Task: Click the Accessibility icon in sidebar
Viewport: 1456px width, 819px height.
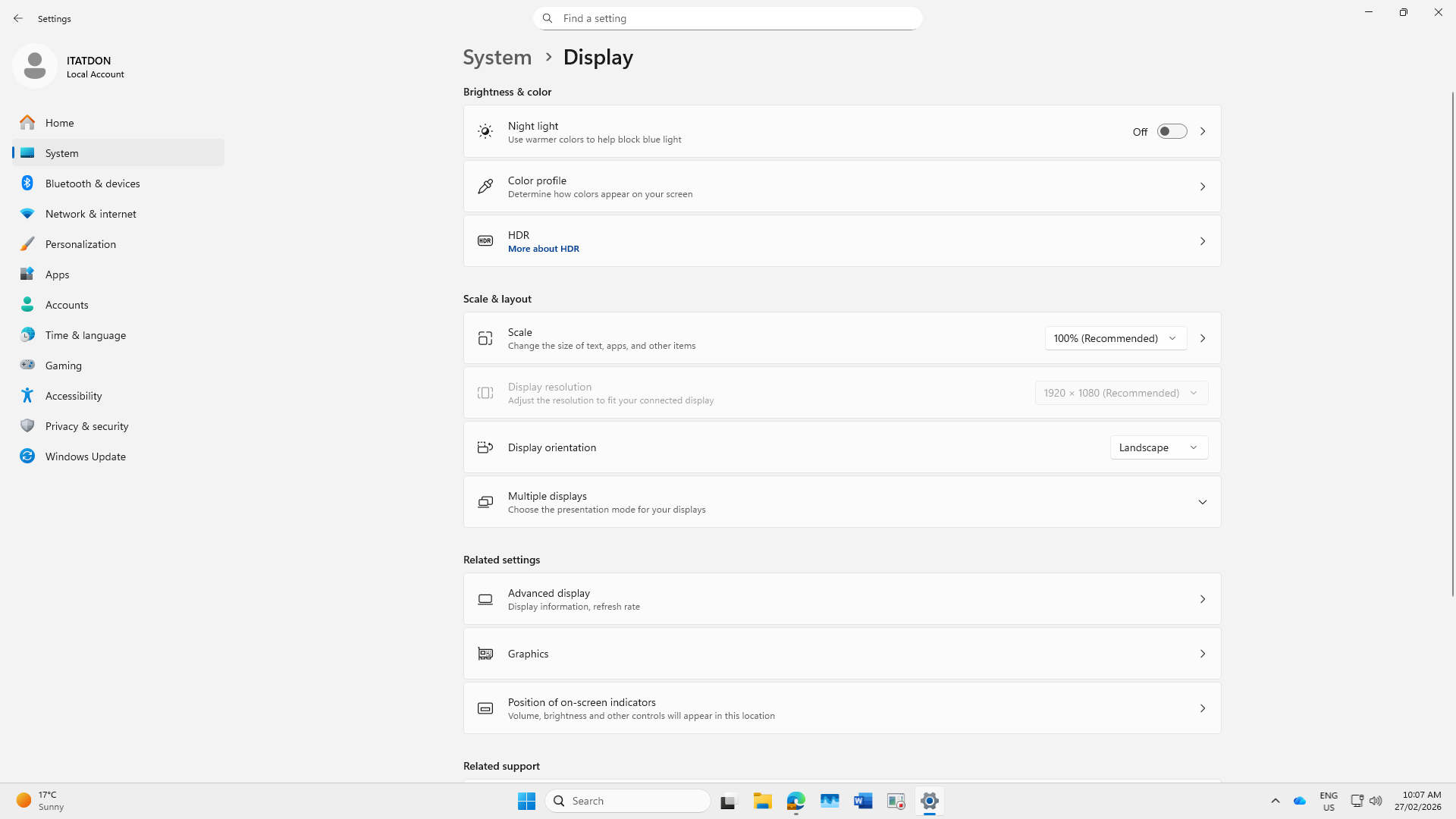Action: pos(27,395)
